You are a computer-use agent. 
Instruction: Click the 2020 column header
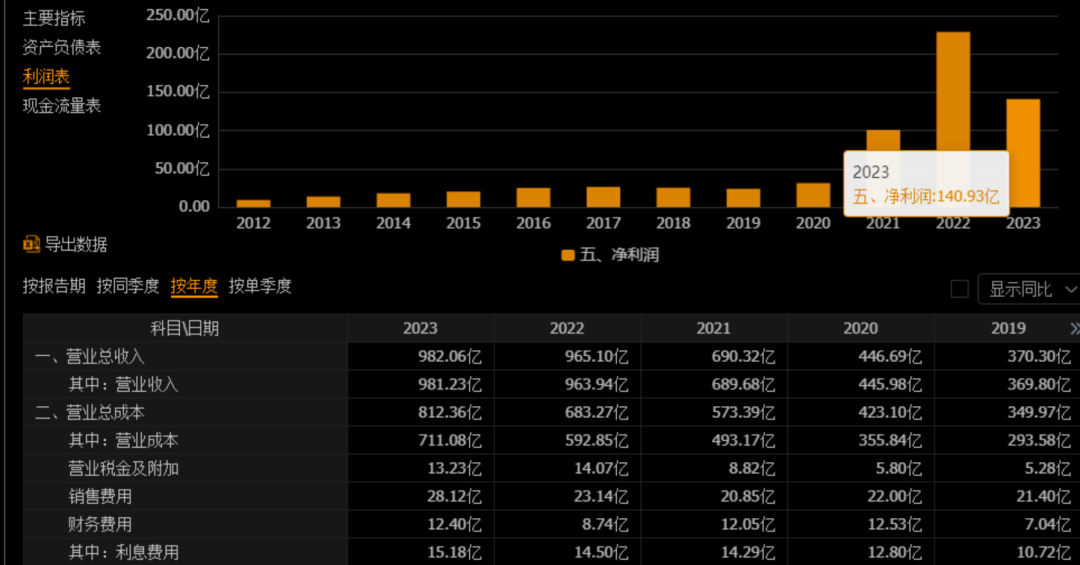(860, 329)
